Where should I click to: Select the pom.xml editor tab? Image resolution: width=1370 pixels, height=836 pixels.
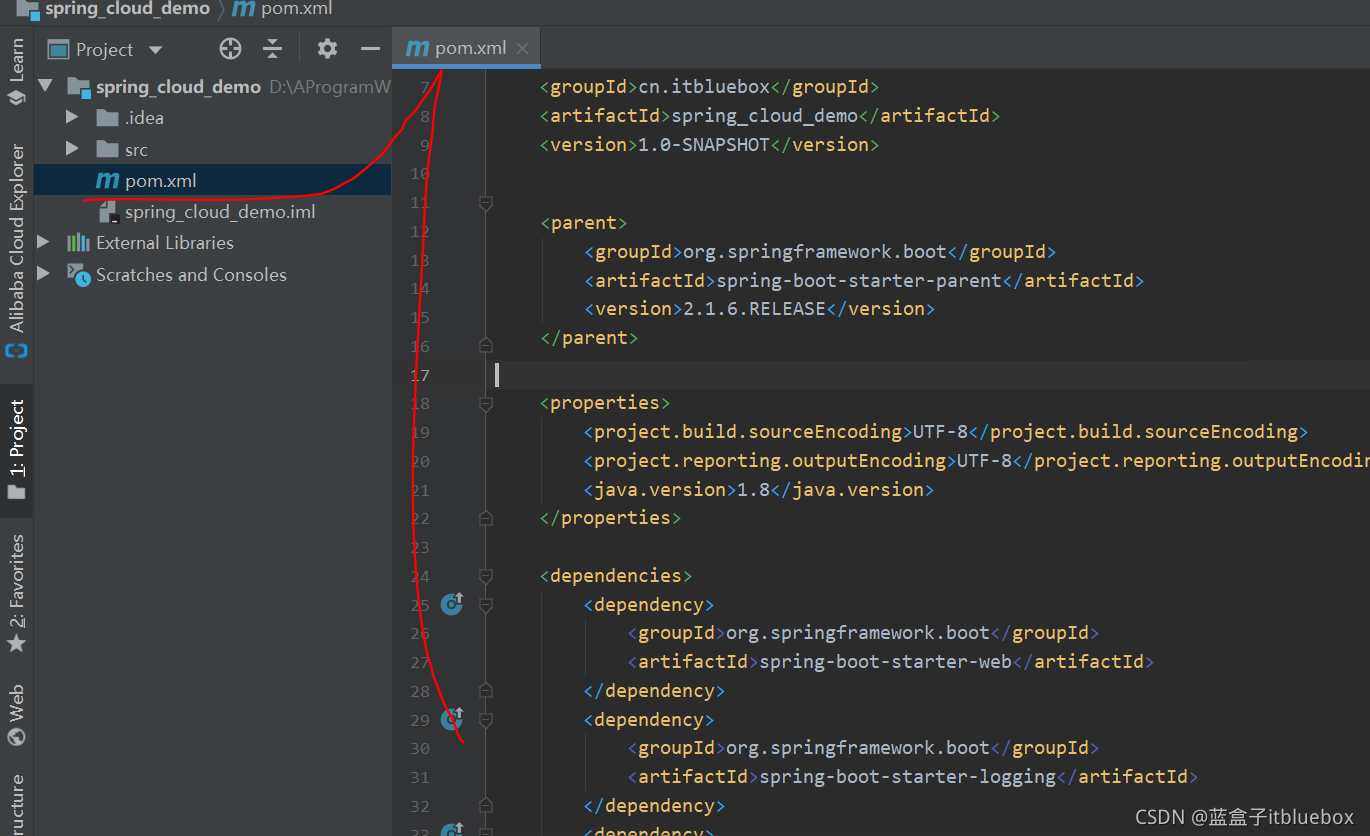tap(467, 48)
